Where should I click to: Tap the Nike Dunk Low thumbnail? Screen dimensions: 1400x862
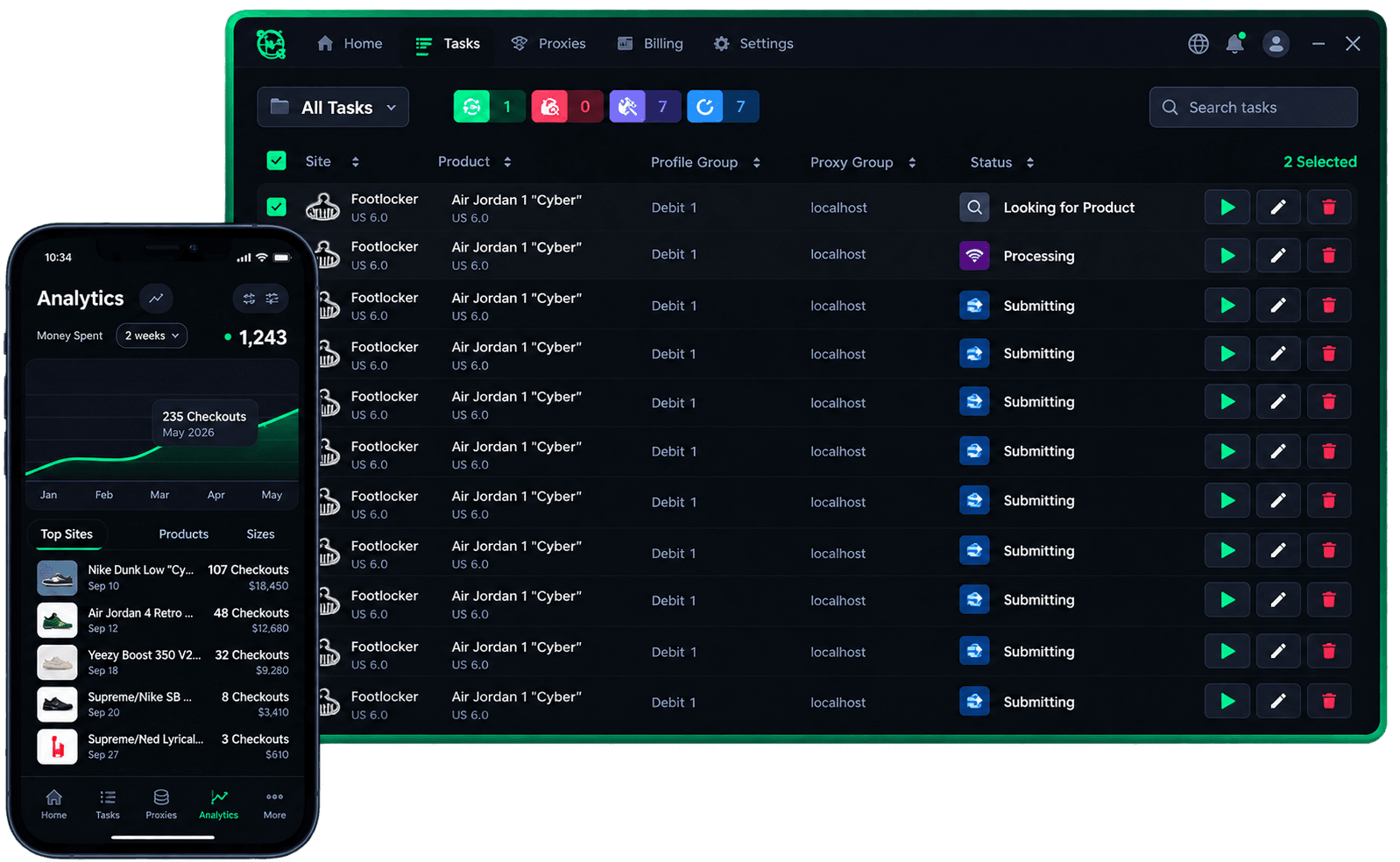coord(57,577)
